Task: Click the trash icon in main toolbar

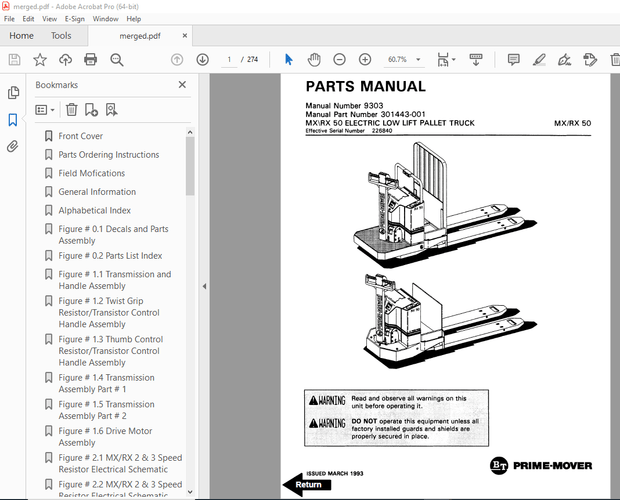Action: 615,60
